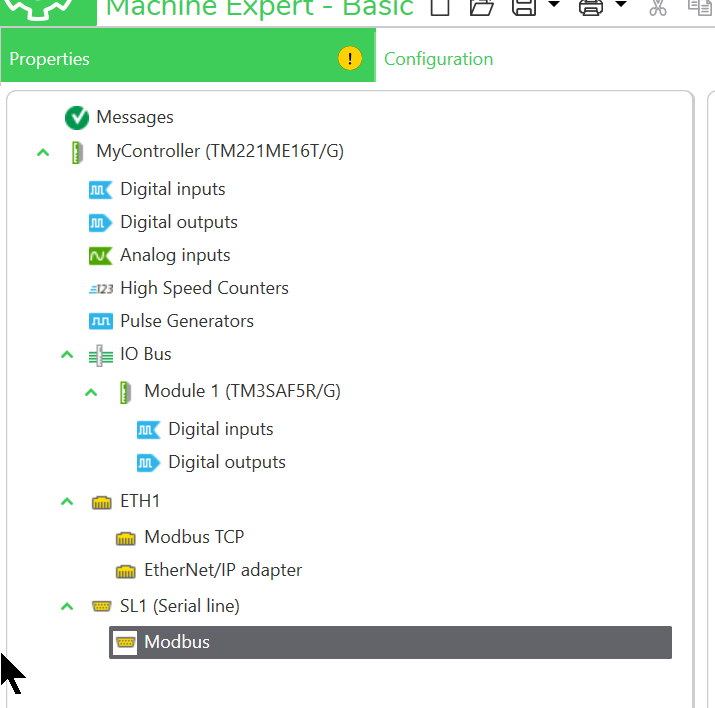Screen dimensions: 715x708
Task: Click the Open project folder icon
Action: pos(482,7)
